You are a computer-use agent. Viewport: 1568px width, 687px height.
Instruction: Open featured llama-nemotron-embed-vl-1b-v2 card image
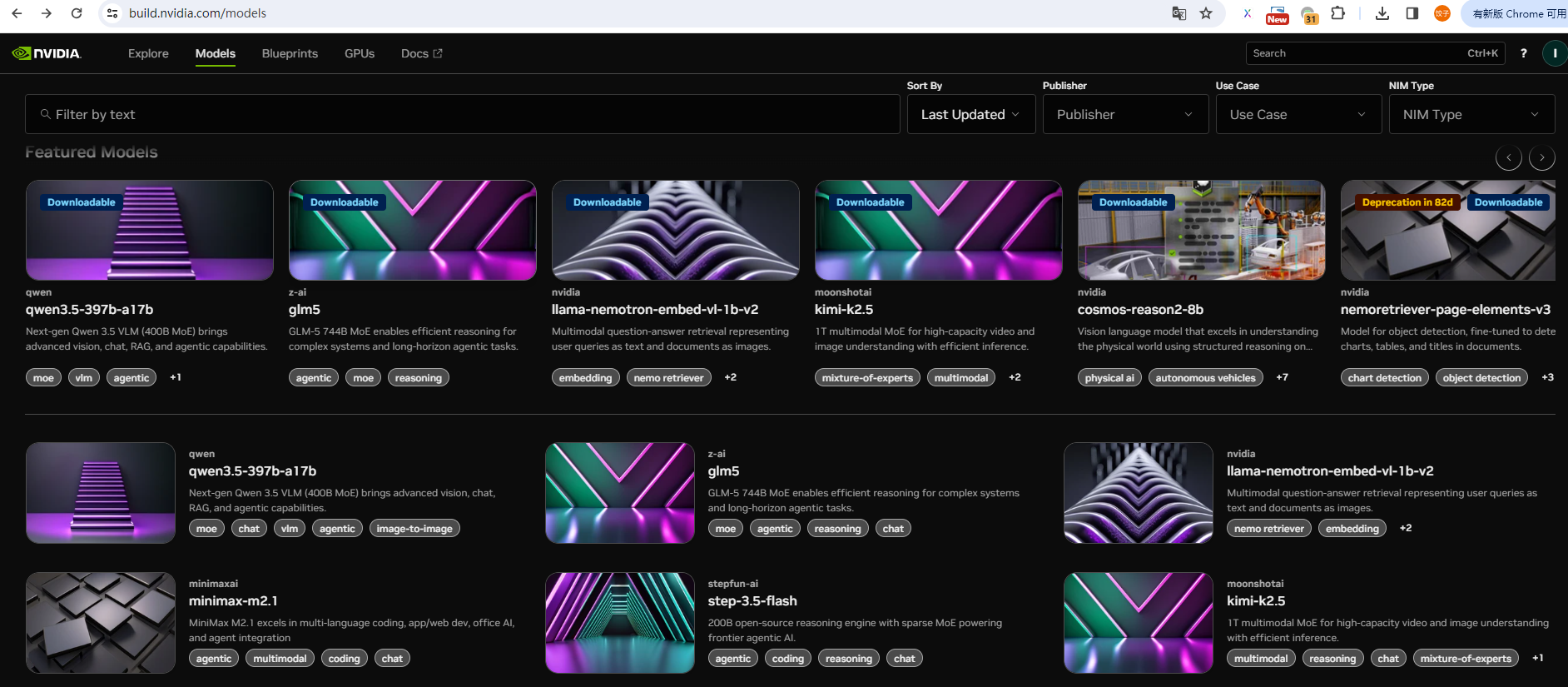point(676,231)
